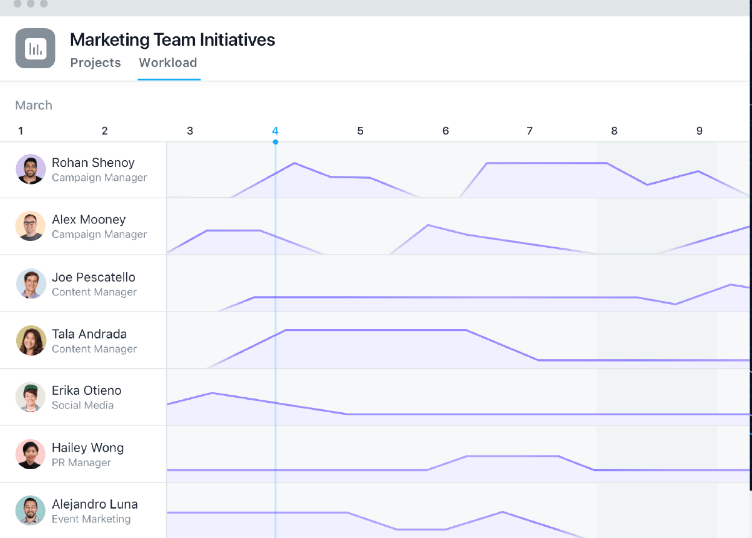Select date 6 in the timeline header

point(446,131)
